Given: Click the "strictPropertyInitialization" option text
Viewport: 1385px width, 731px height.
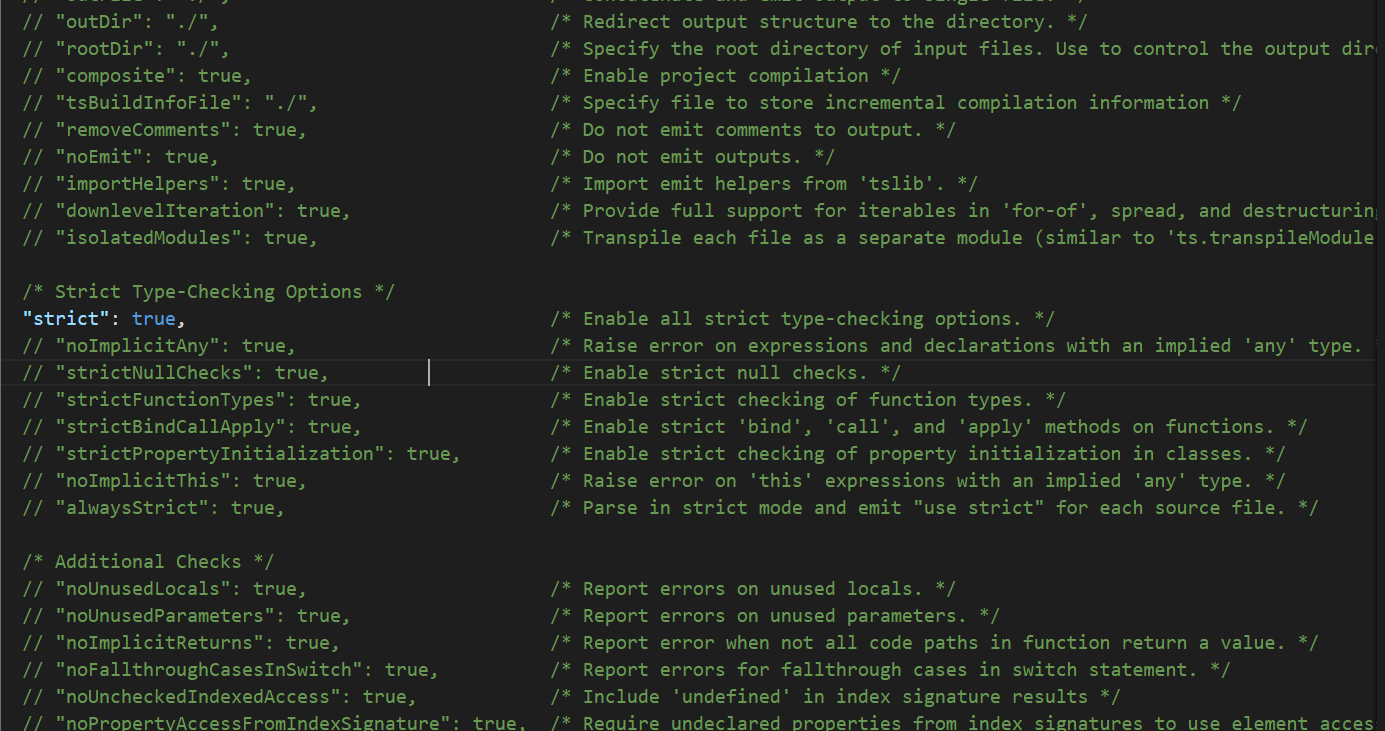Looking at the screenshot, I should click(242, 454).
